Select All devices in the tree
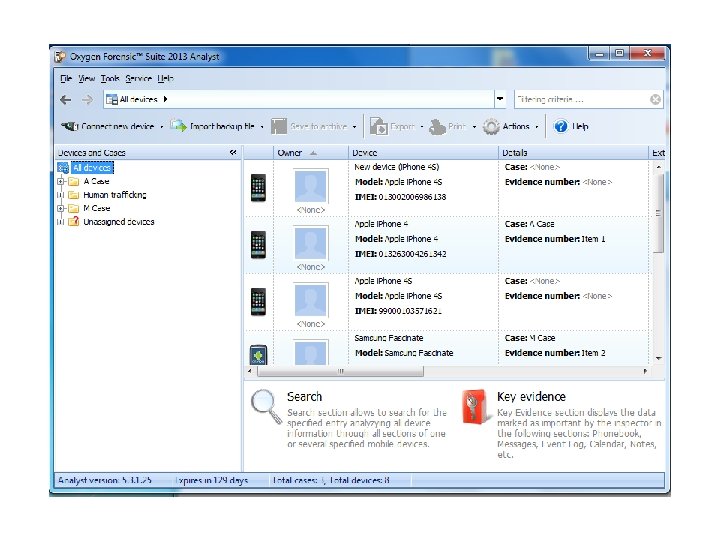This screenshot has height=540, width=720. [92, 168]
